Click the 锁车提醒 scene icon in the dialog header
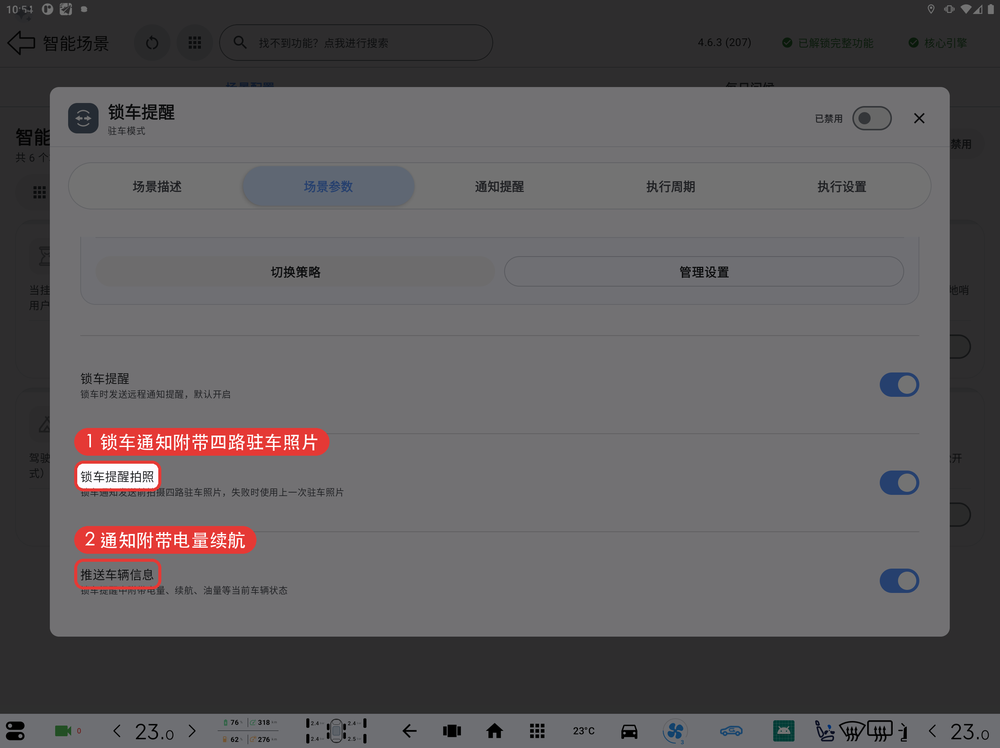Image resolution: width=1000 pixels, height=748 pixels. (84, 118)
